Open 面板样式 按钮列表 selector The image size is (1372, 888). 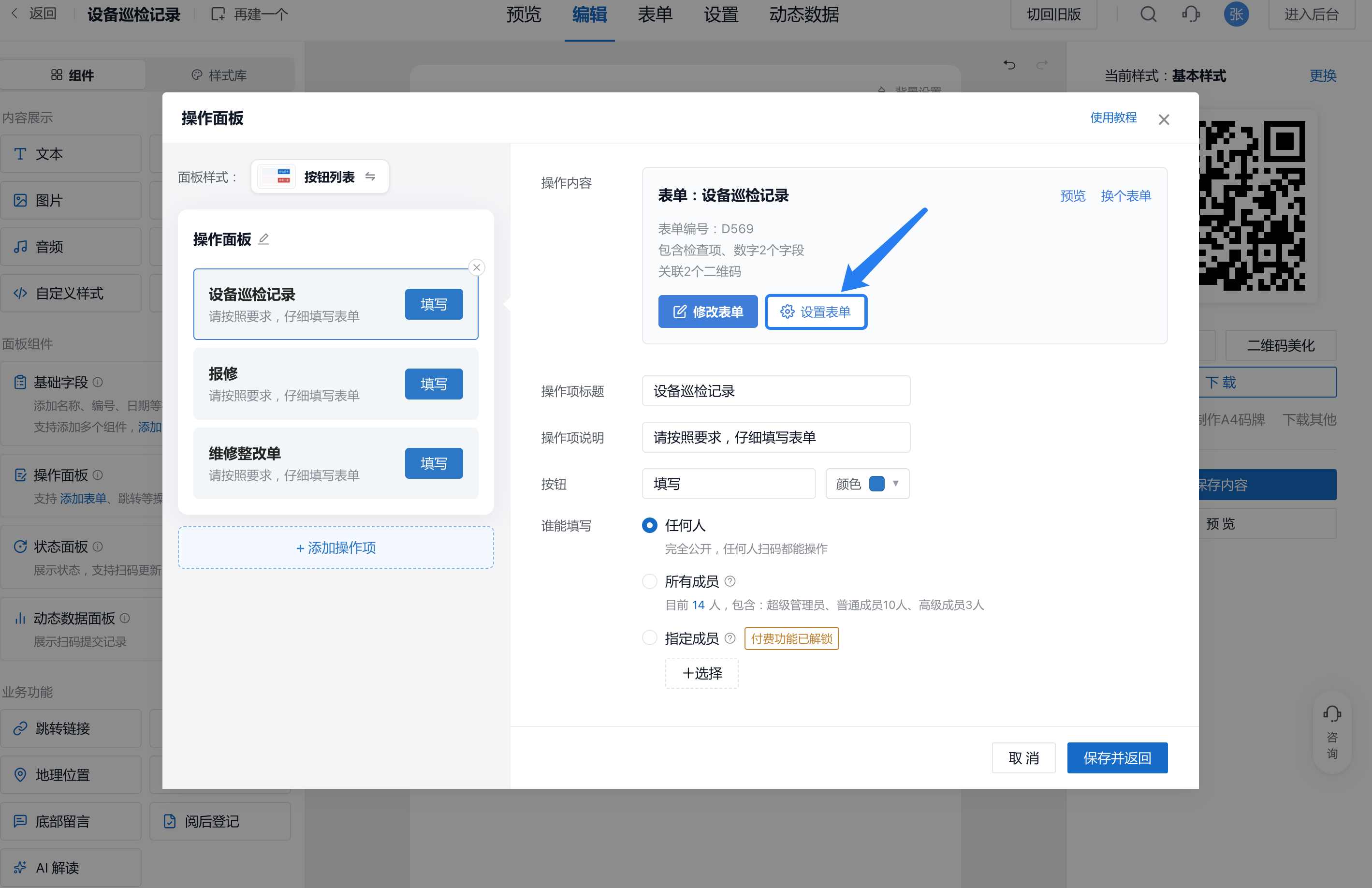coord(320,177)
